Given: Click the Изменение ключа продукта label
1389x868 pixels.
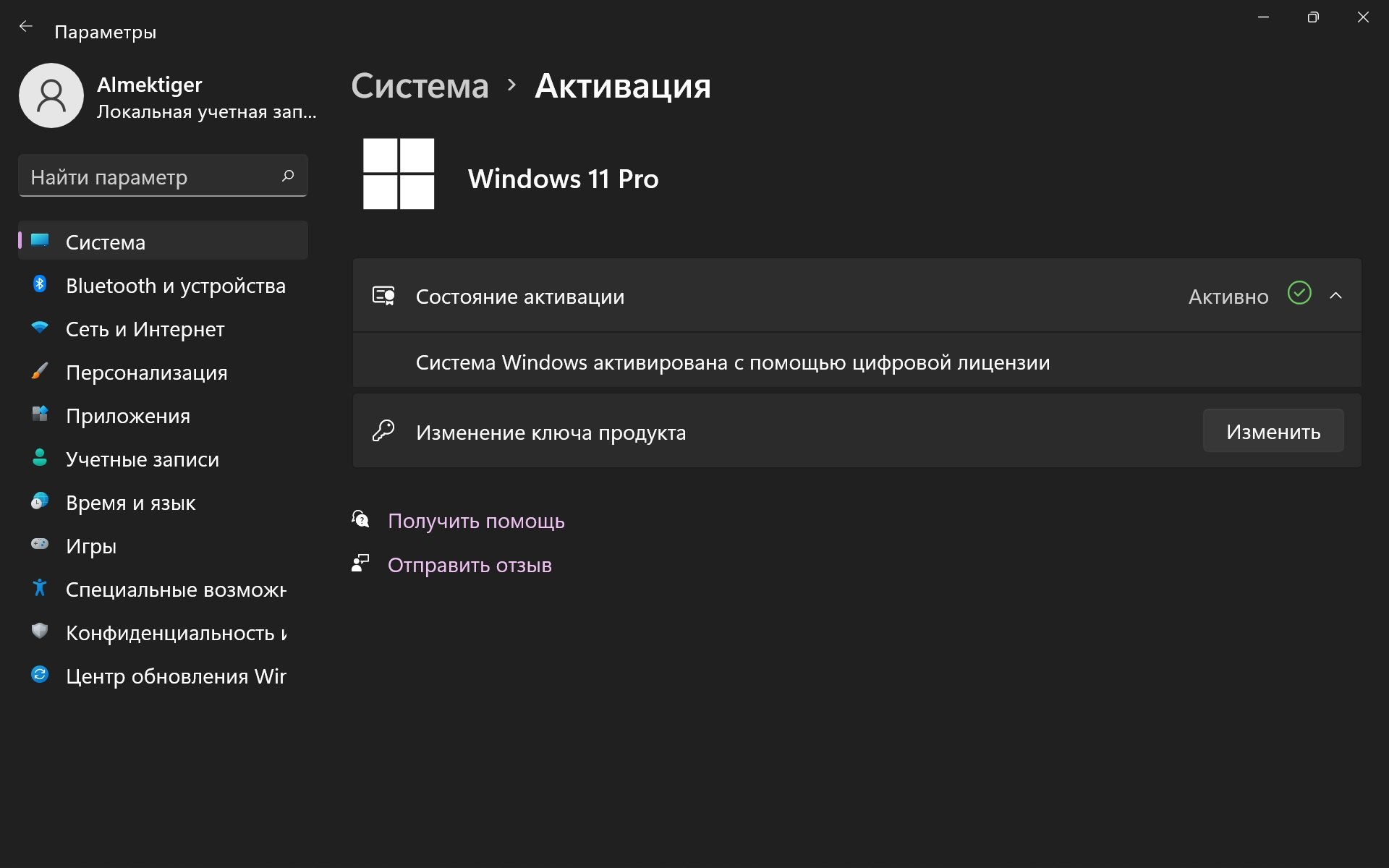Looking at the screenshot, I should 551,433.
